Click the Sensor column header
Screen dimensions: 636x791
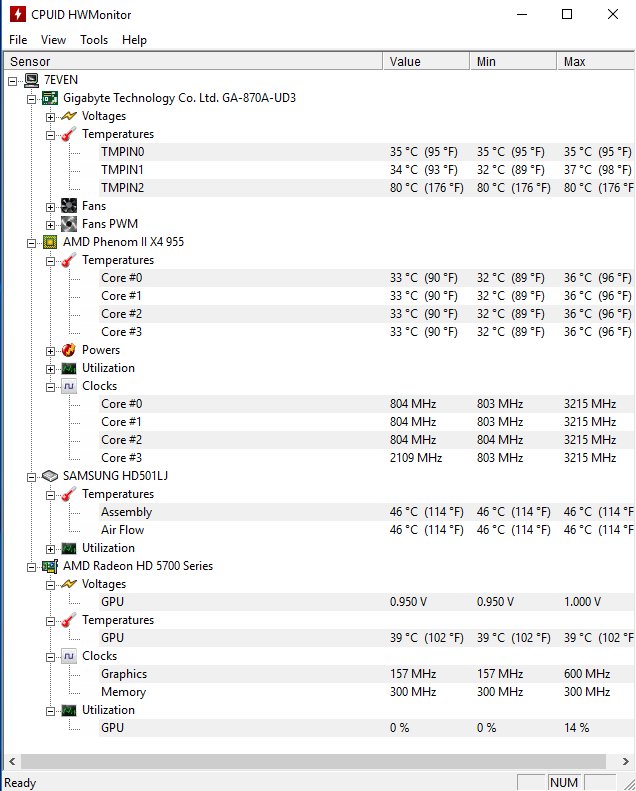click(190, 62)
